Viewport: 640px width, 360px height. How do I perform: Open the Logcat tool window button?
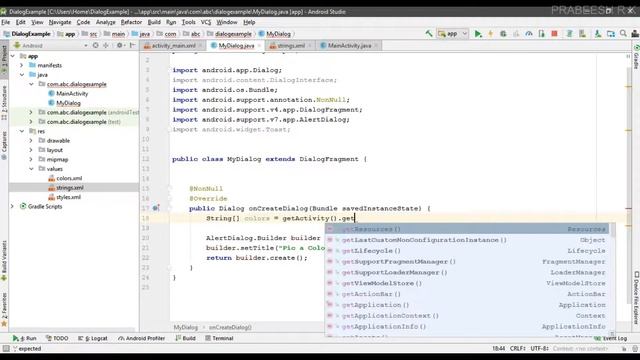[x=93, y=338]
